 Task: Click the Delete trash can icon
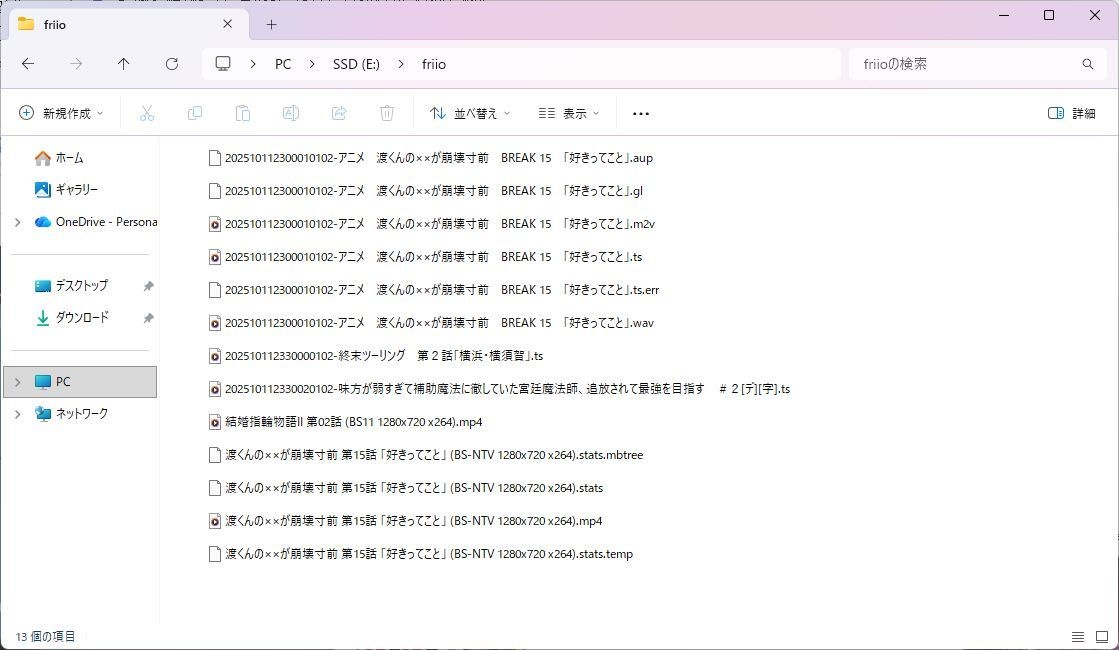point(387,114)
